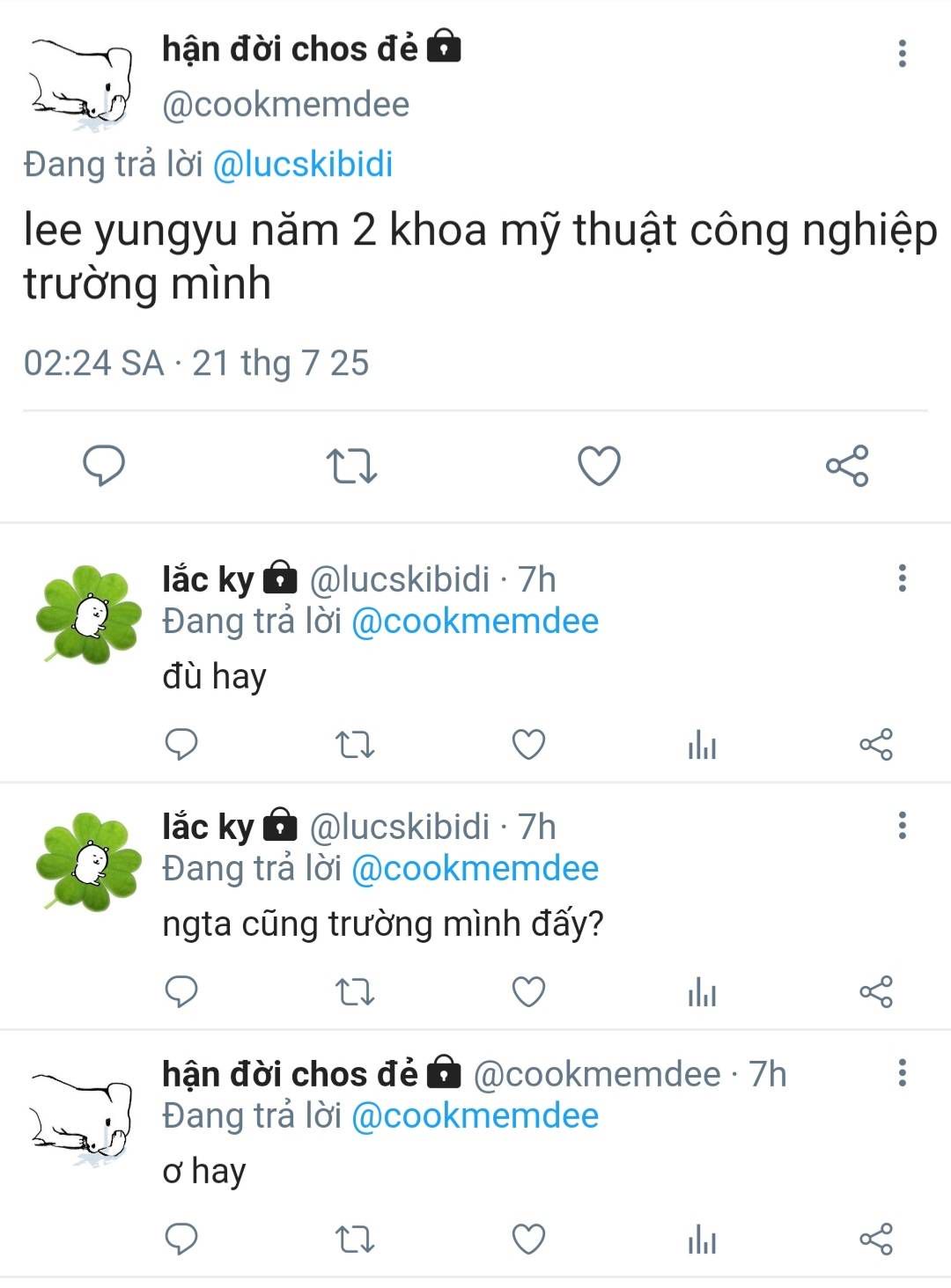Viewport: 951px width, 1288px height.
Task: View analytics of the 'đù hay' reply
Action: click(702, 746)
